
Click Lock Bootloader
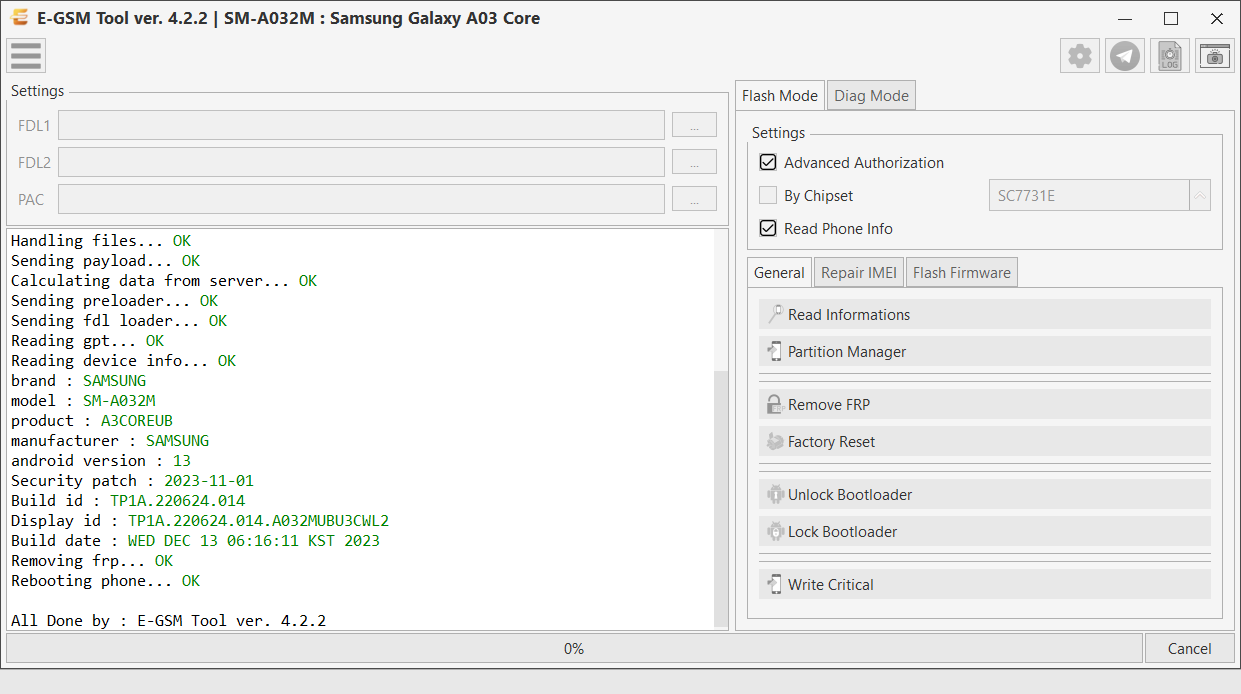(985, 531)
